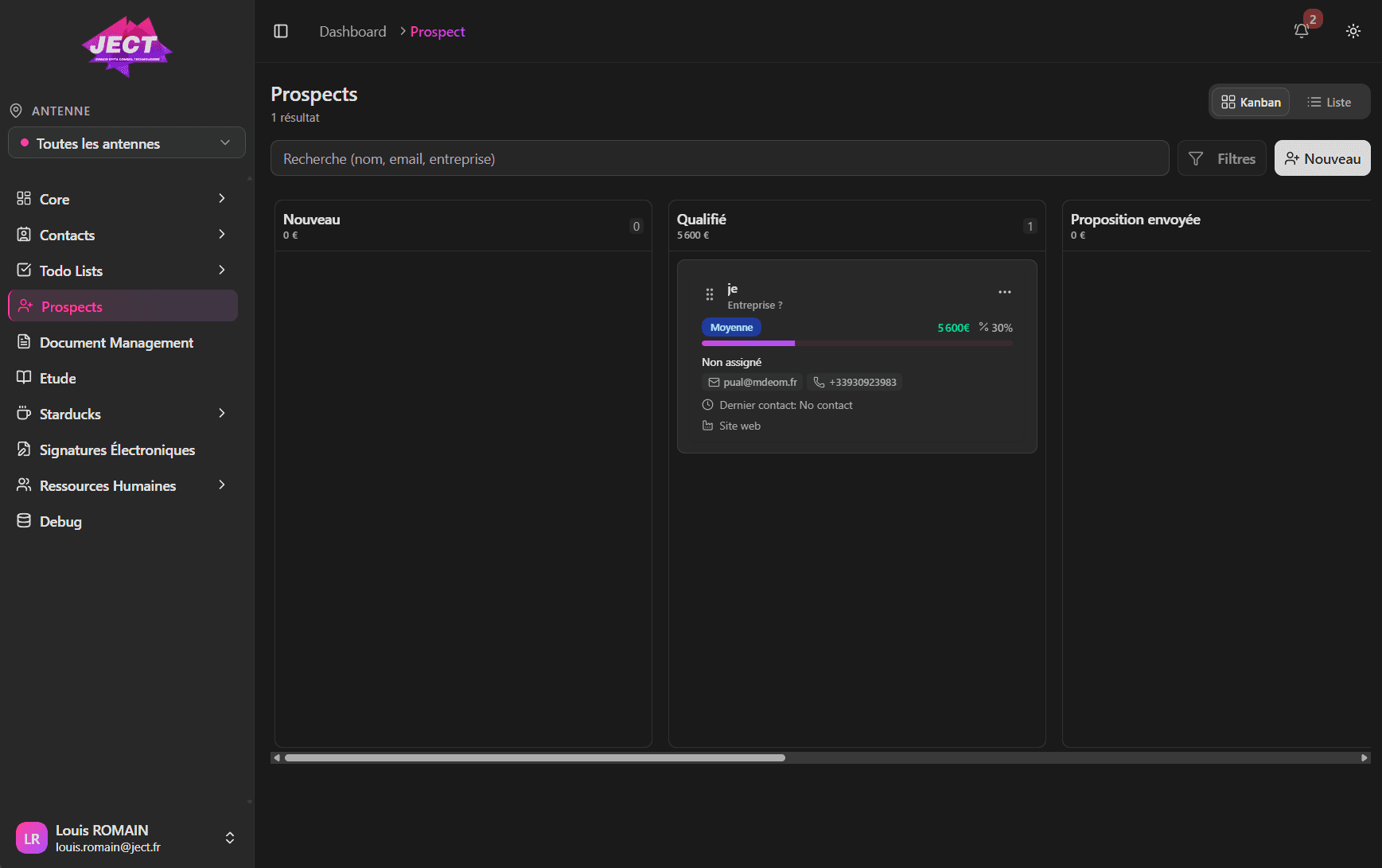This screenshot has height=868, width=1382.
Task: Open the Filtres button
Action: pos(1221,158)
